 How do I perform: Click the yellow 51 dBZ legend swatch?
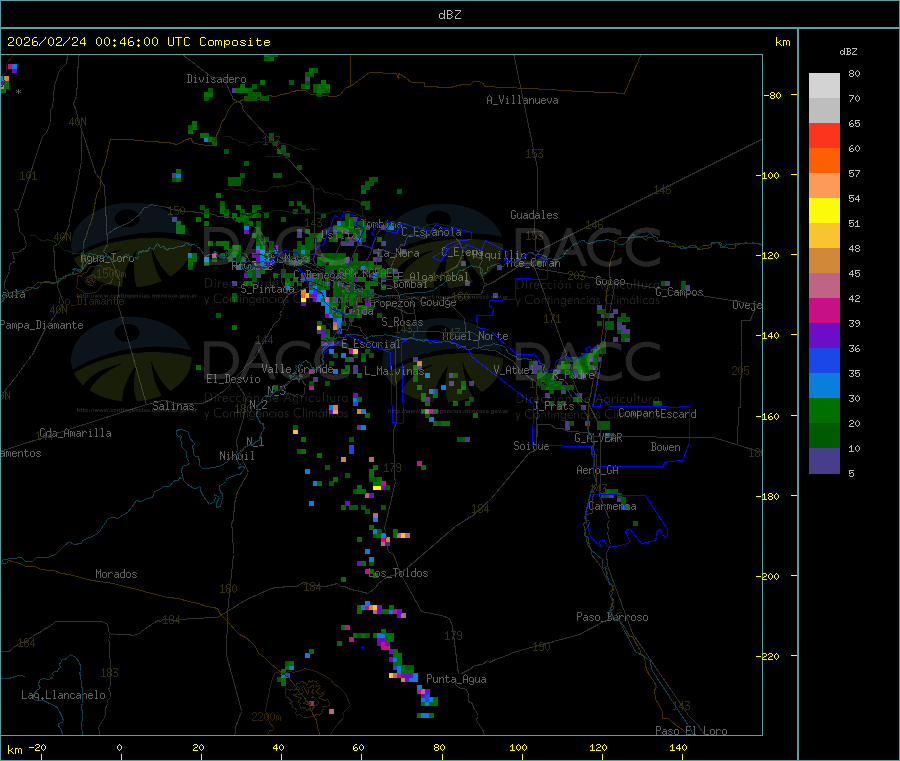click(x=824, y=211)
